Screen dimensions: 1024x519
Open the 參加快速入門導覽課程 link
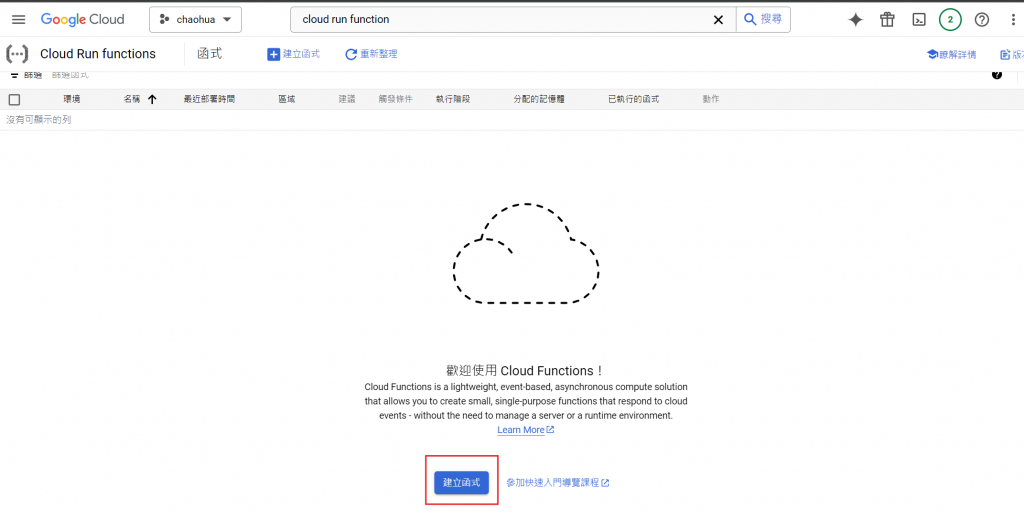tap(558, 483)
